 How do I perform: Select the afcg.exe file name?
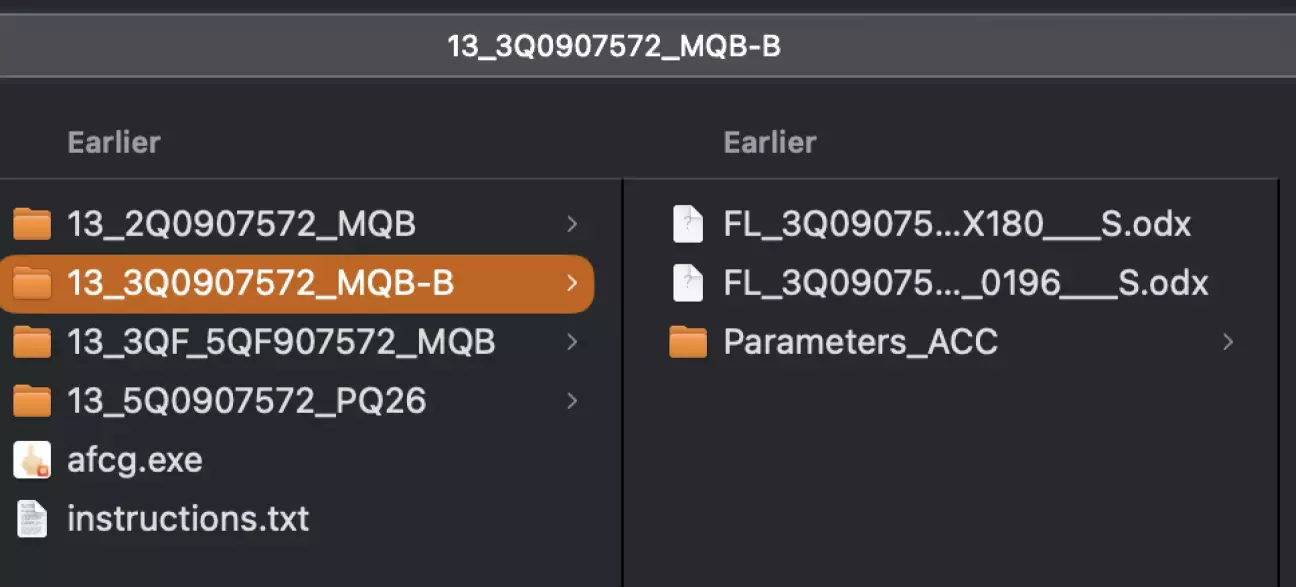pos(135,460)
